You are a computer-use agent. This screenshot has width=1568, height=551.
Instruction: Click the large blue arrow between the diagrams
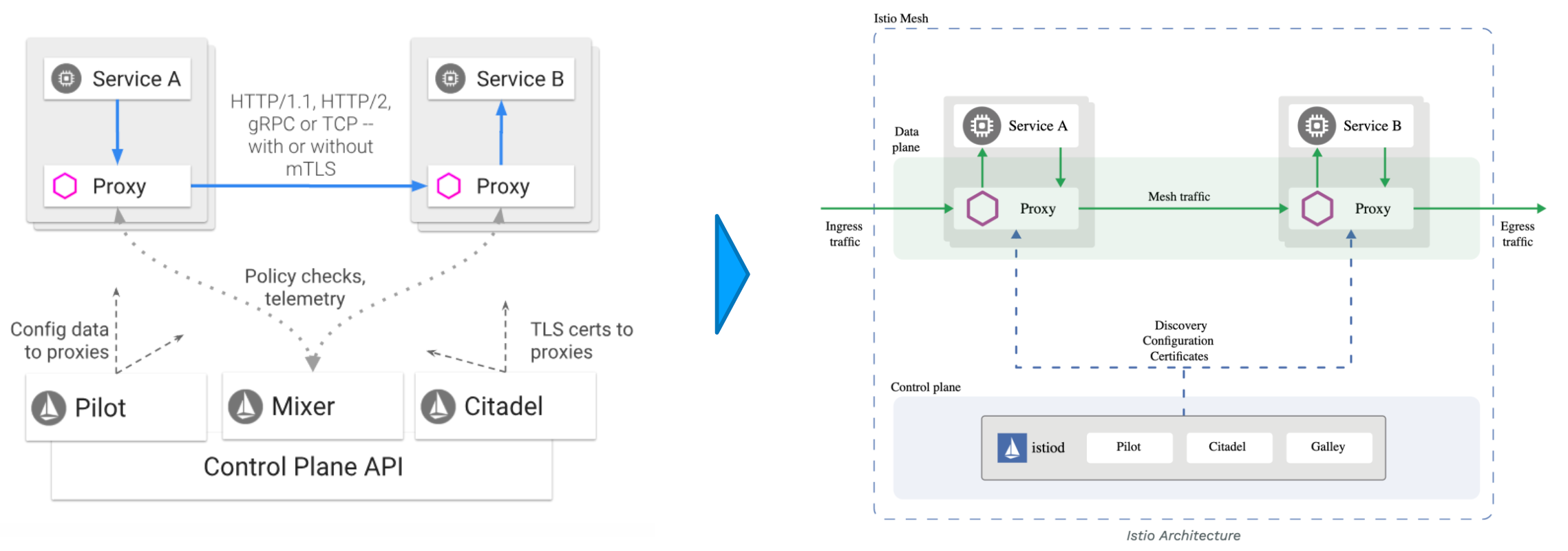tap(730, 274)
